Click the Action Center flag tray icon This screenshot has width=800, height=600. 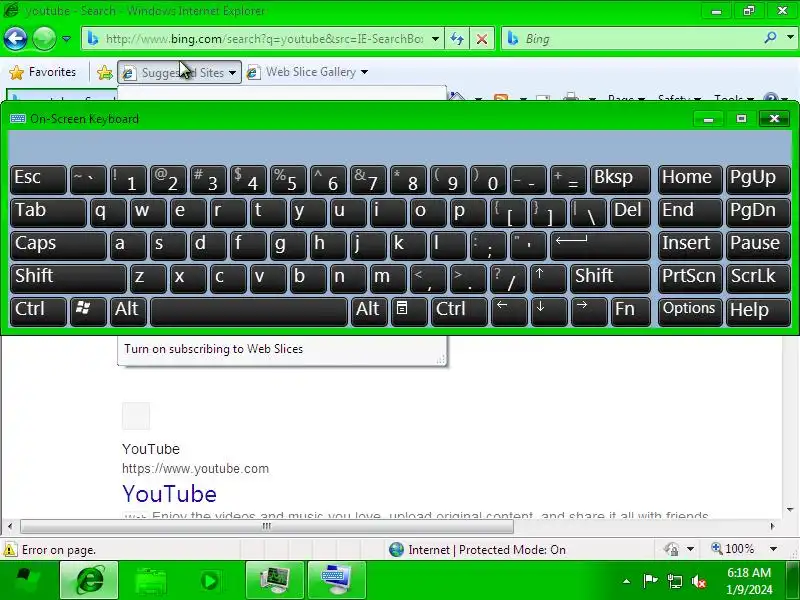click(x=650, y=581)
